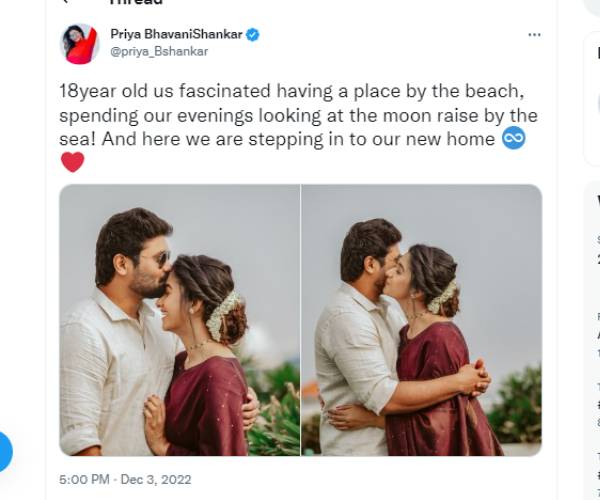Open the first trending hashtag in sidebar
The height and width of the screenshot is (500, 600).
pyautogui.click(x=598, y=406)
